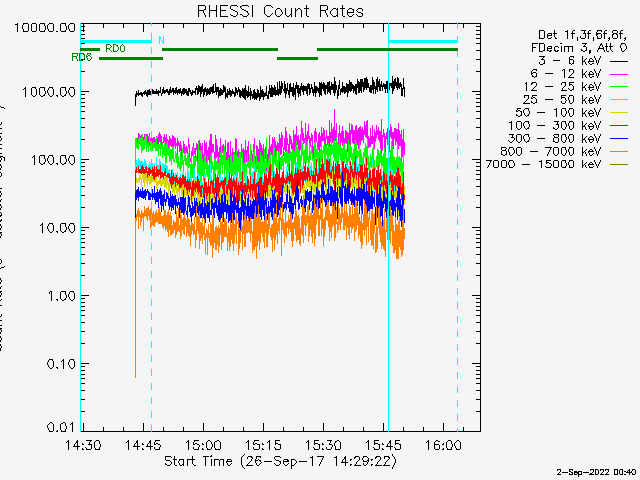The image size is (640, 480).
Task: Click the 14:30 time axis label
Action: 83,445
